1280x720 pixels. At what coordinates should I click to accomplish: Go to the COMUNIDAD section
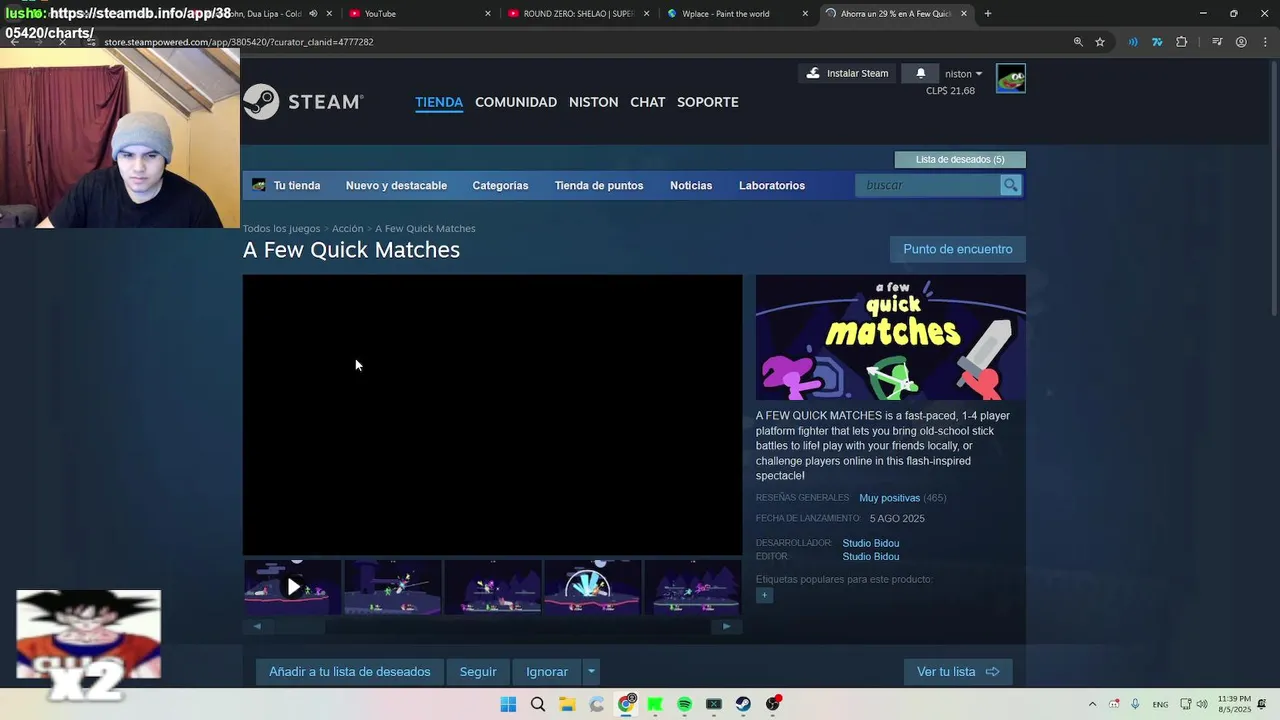(x=516, y=102)
